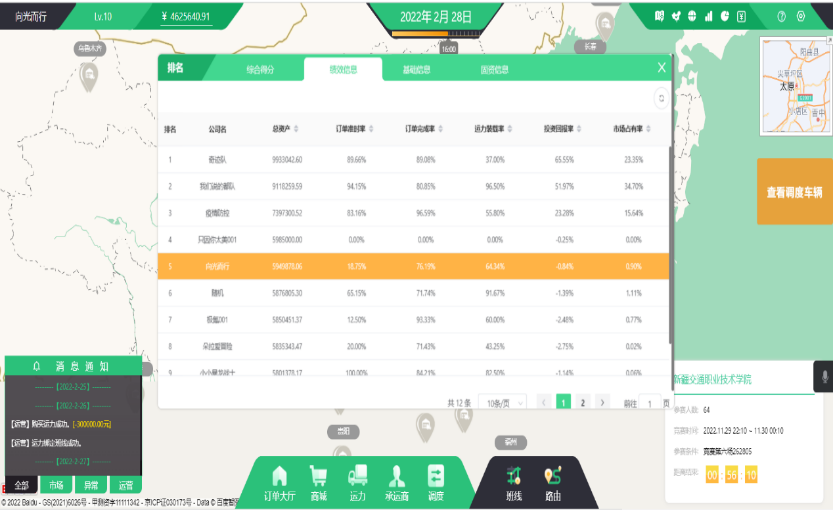Open the 班线 route line icon
This screenshot has width=833, height=510.
pos(514,481)
